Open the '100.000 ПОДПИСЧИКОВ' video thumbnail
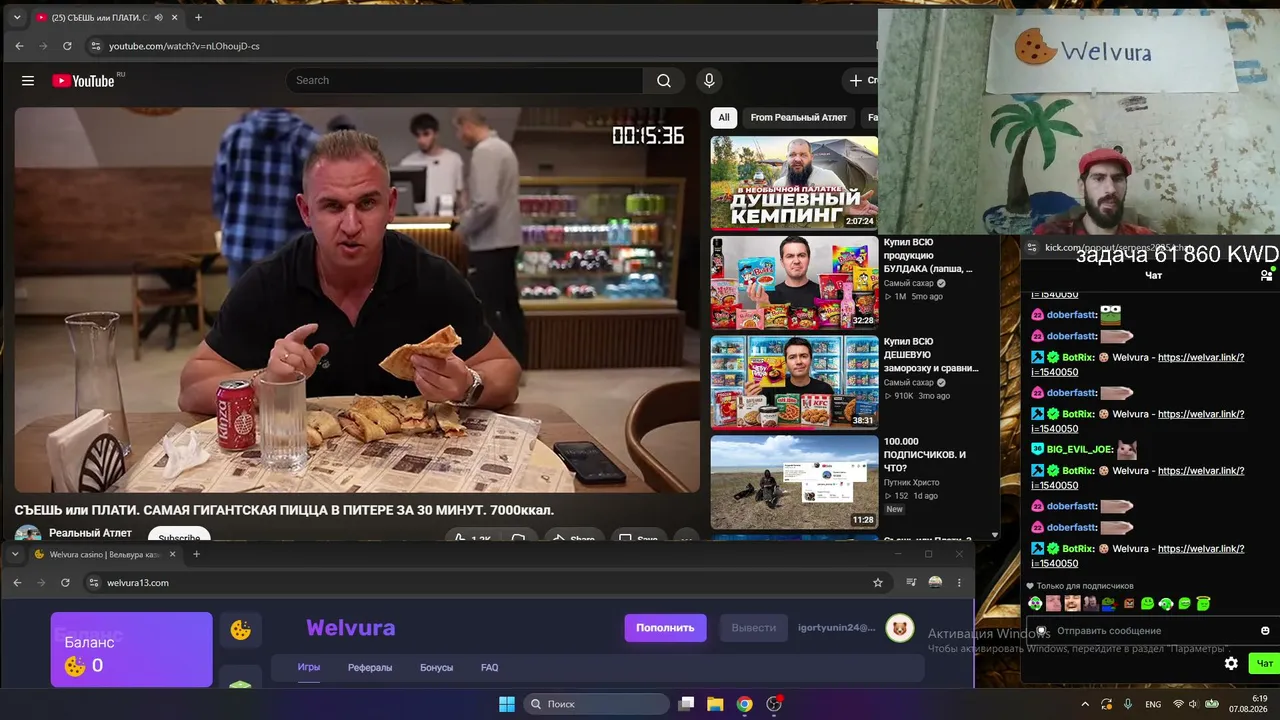Screen dimensions: 1280x720 click(794, 482)
